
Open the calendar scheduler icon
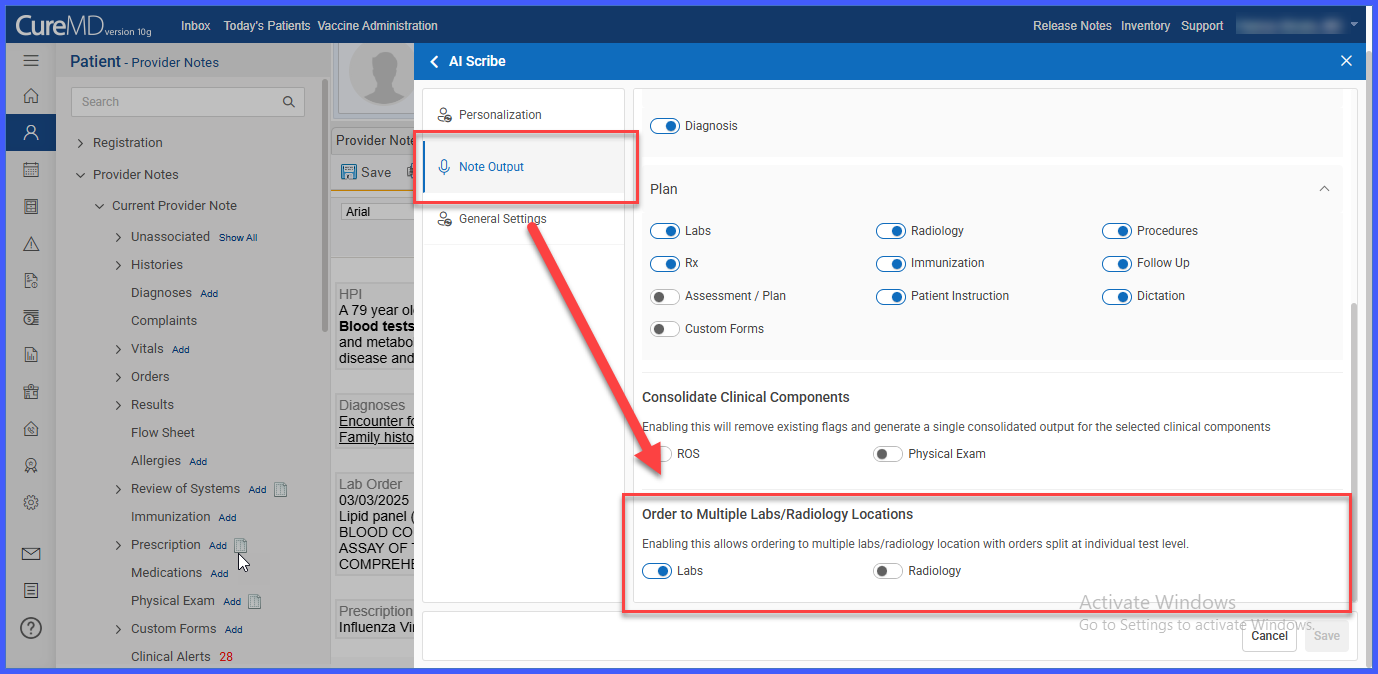coord(31,169)
